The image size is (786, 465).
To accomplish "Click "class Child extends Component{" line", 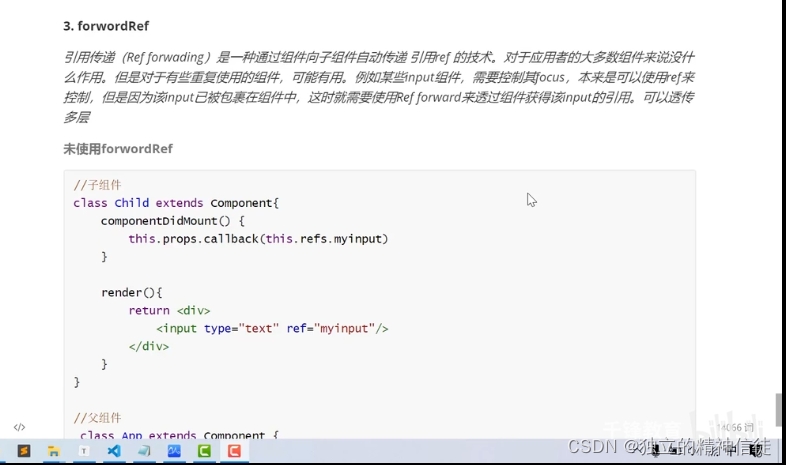I will pyautogui.click(x=176, y=203).
